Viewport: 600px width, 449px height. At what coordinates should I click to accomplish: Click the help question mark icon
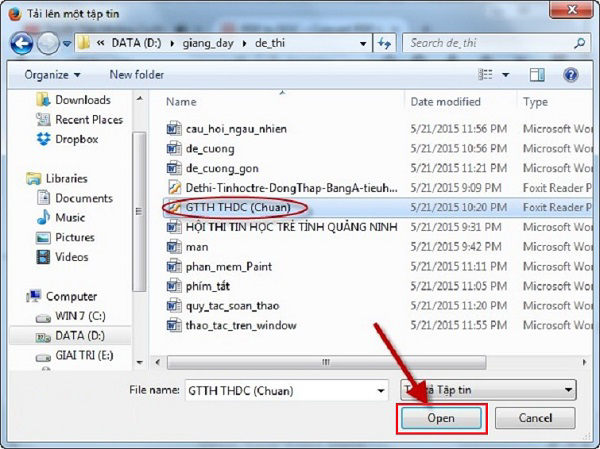(570, 75)
